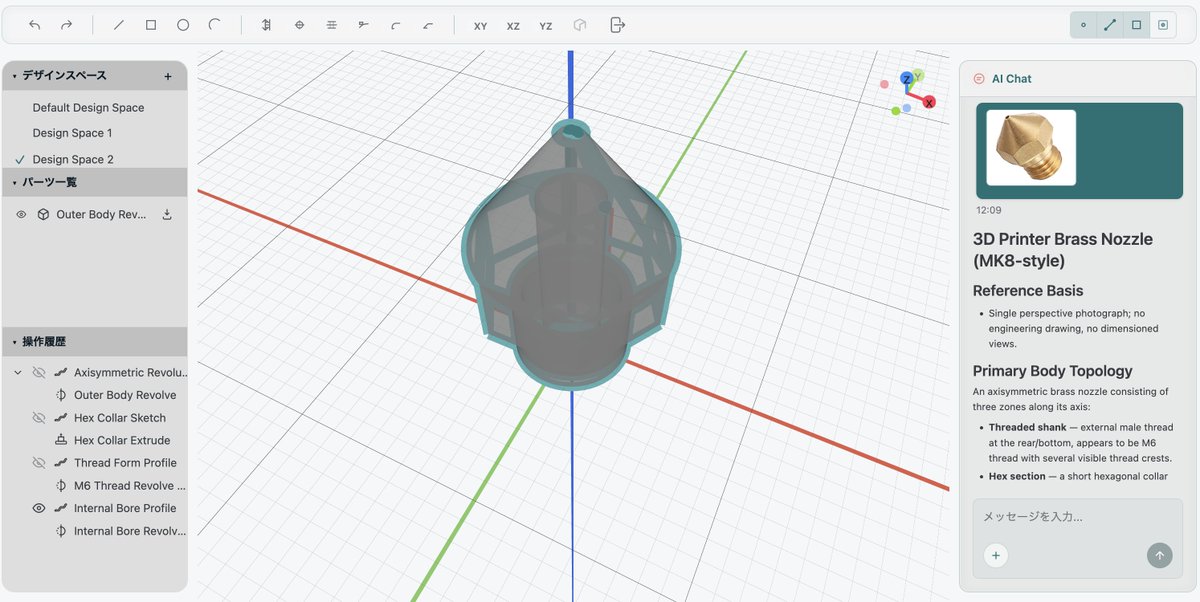The height and width of the screenshot is (602, 1200).
Task: Select the Rectangle sketch tool
Action: [x=151, y=25]
